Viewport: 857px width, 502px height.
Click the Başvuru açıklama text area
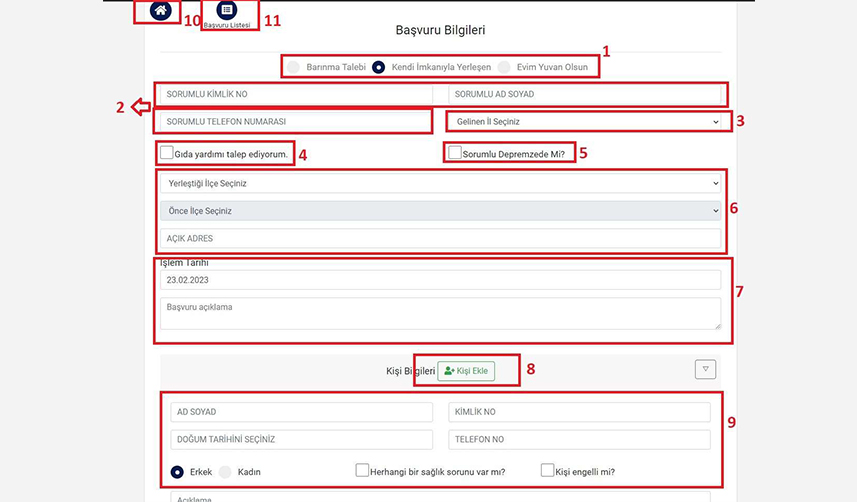click(440, 313)
